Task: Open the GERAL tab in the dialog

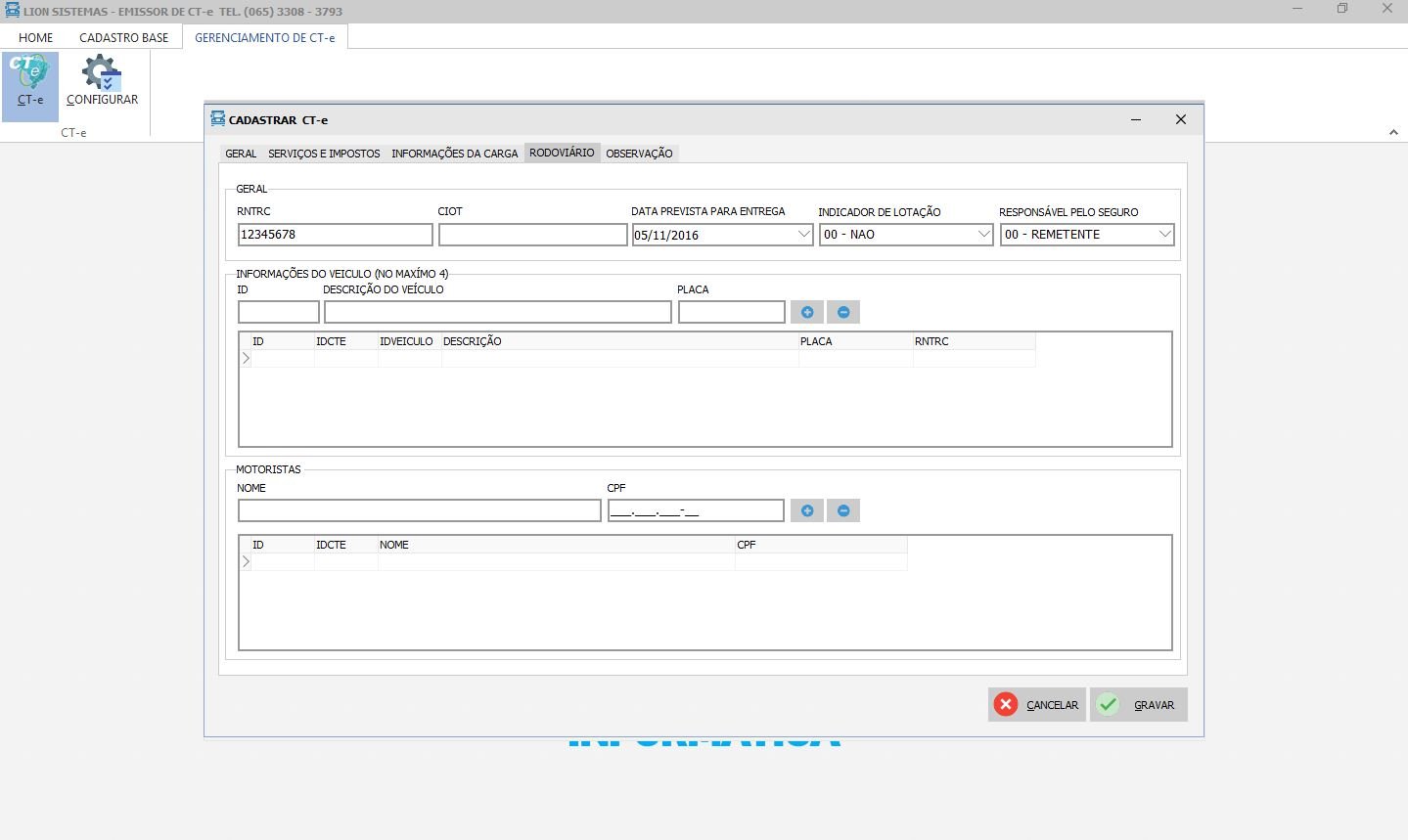Action: tap(241, 154)
